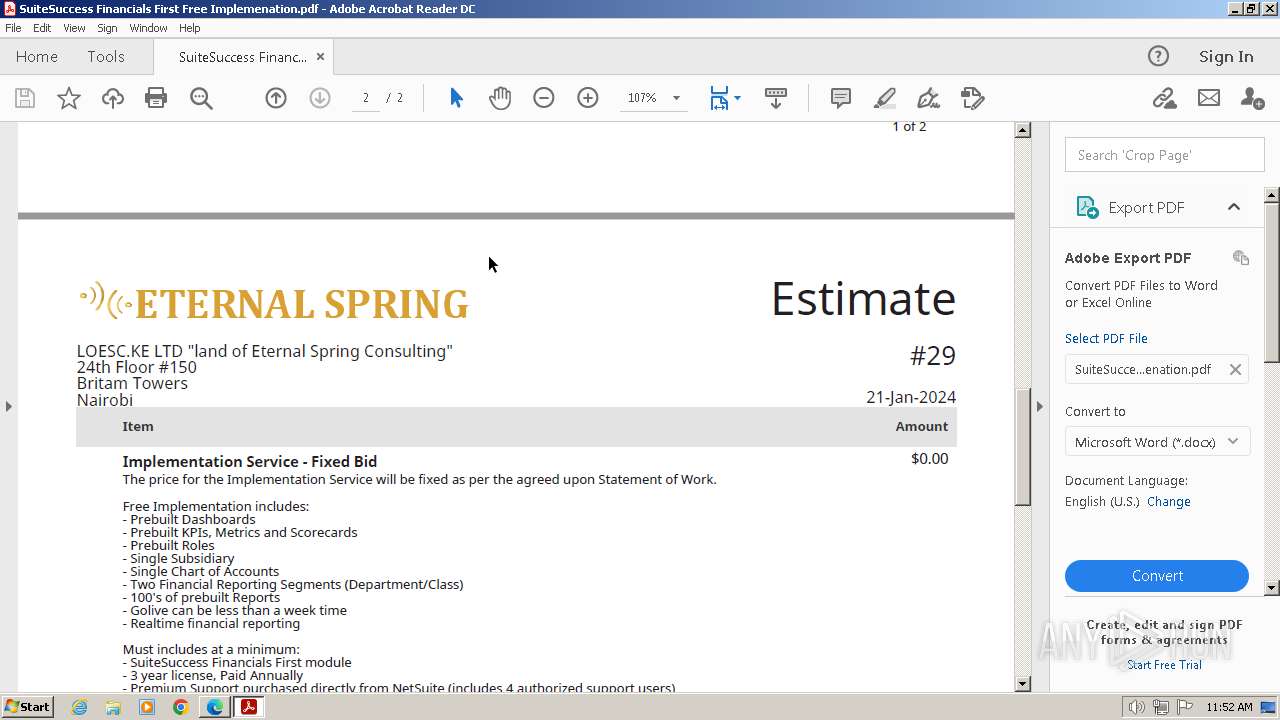Share a link to the file

pos(1164,98)
